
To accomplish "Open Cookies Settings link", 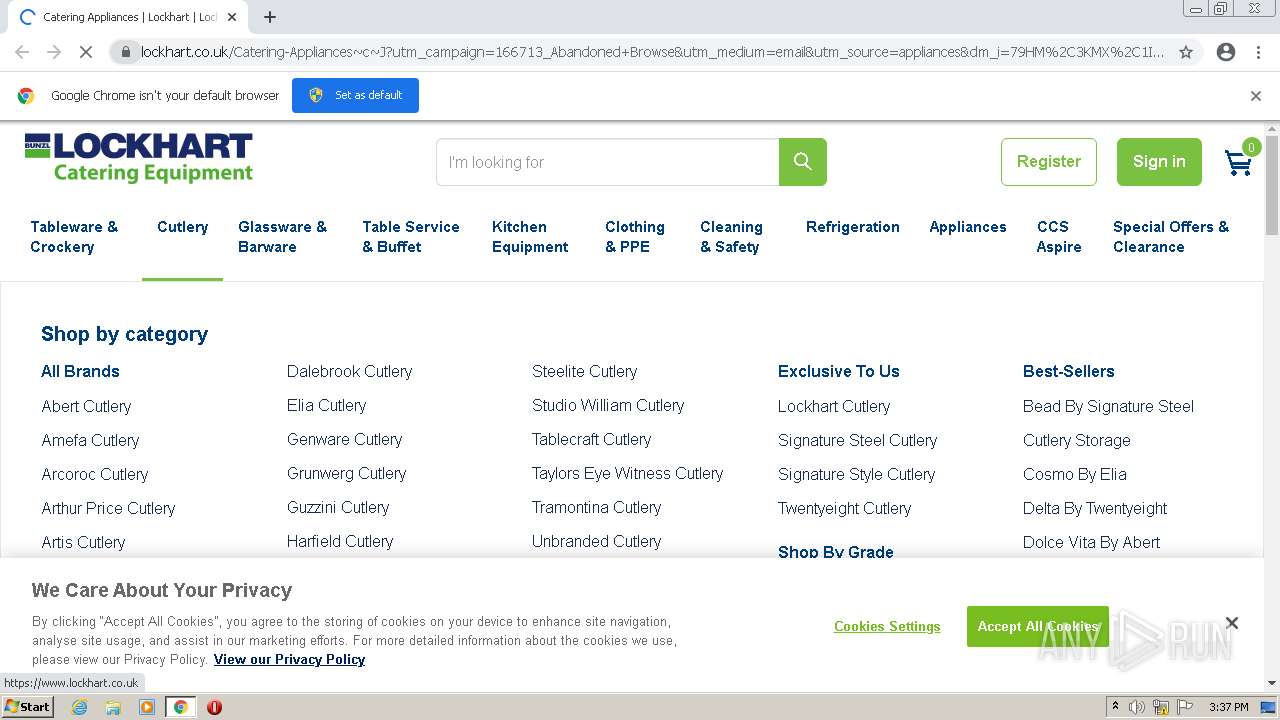I will pos(887,626).
